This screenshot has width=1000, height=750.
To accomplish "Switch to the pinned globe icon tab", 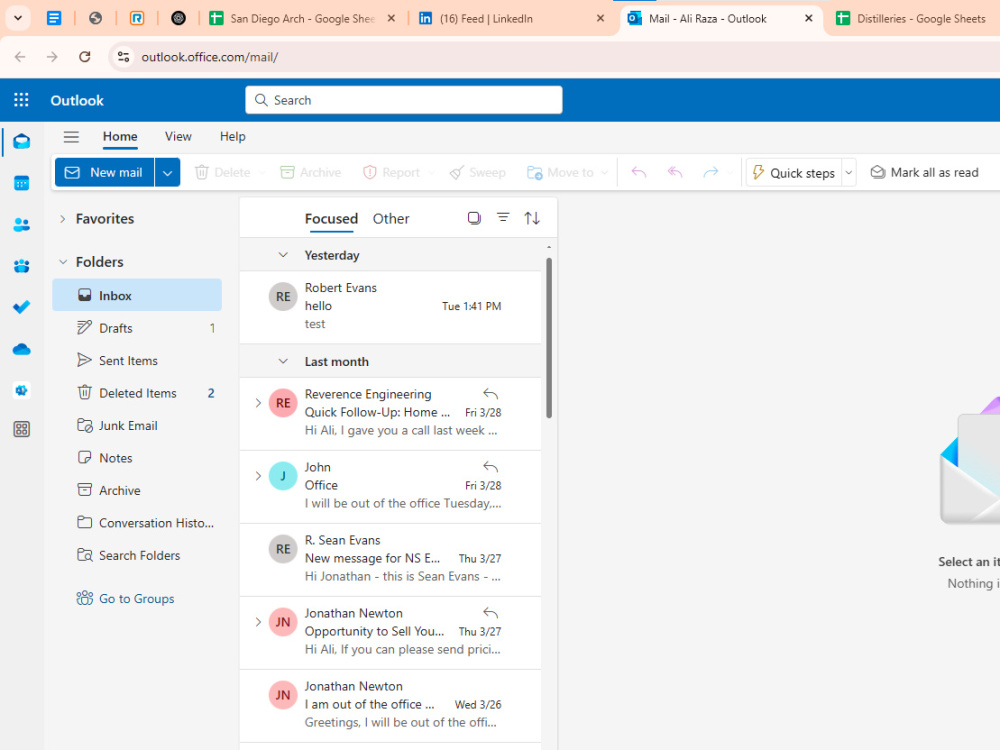I will tap(96, 18).
